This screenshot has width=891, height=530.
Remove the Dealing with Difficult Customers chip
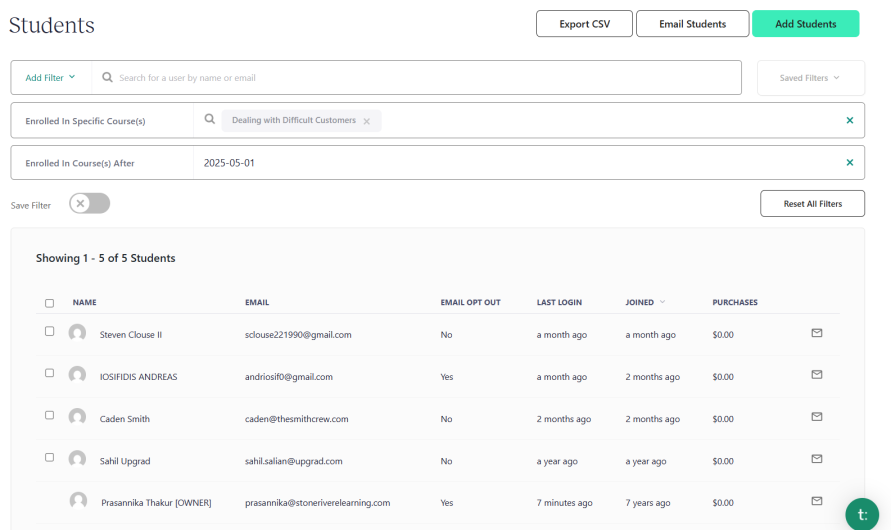pyautogui.click(x=367, y=121)
